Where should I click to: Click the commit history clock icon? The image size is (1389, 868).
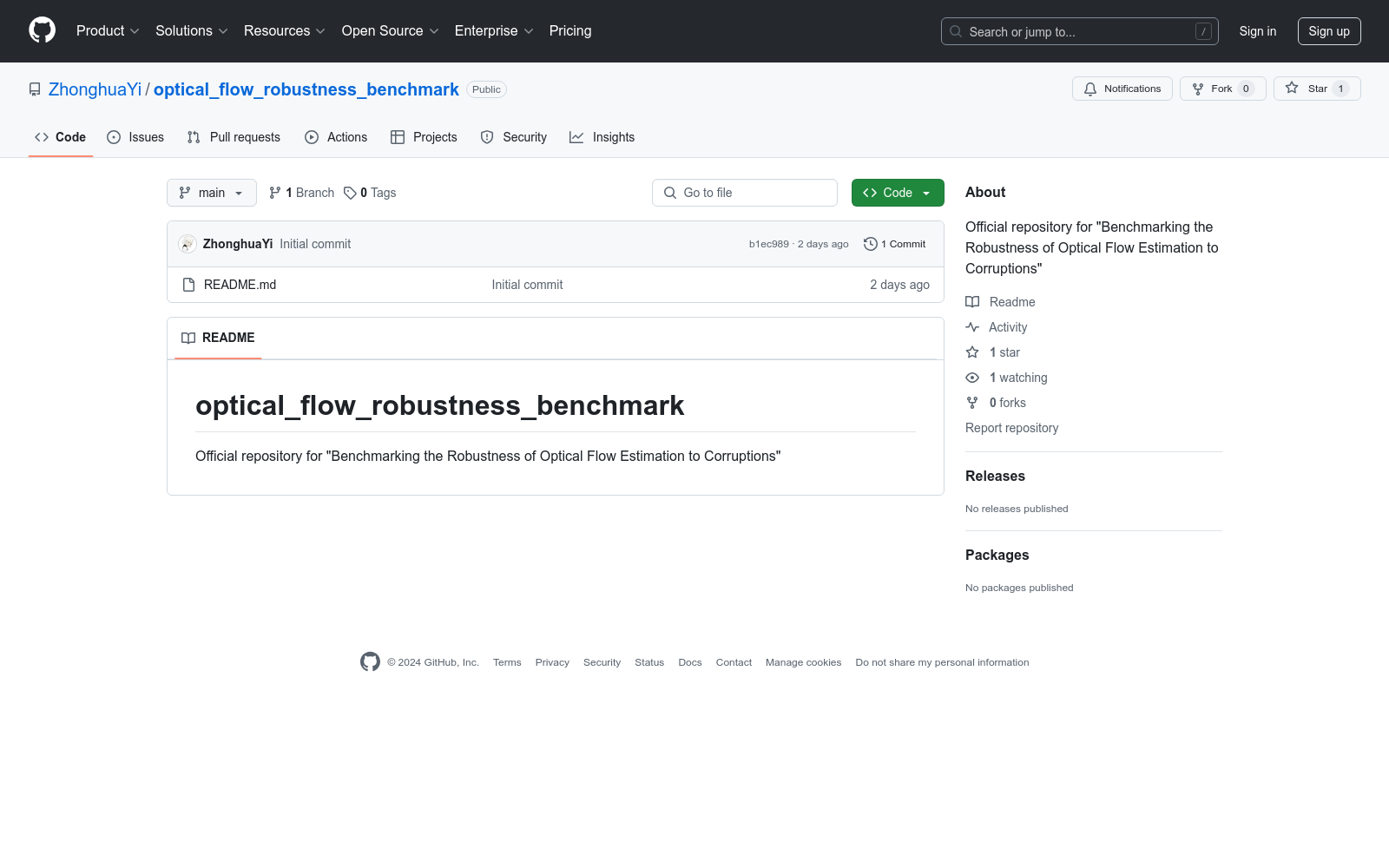(870, 244)
